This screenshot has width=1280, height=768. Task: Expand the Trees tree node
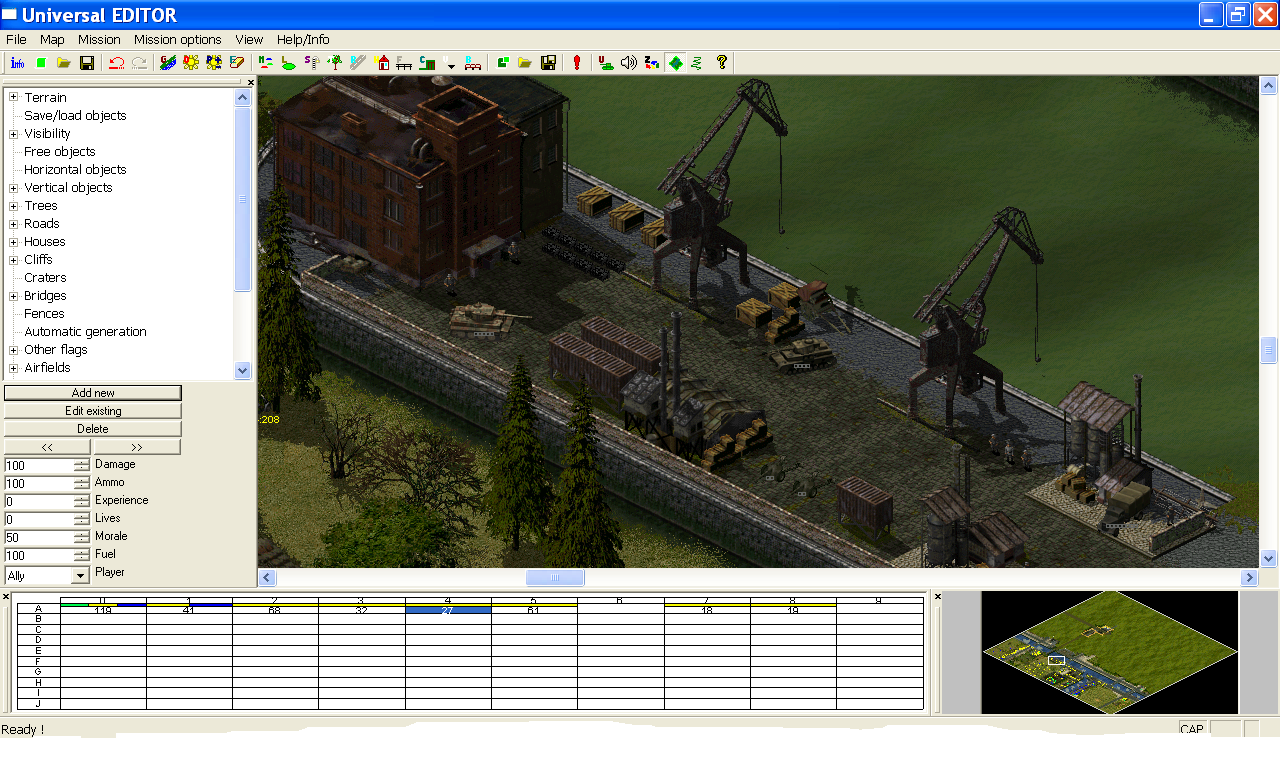click(x=14, y=205)
